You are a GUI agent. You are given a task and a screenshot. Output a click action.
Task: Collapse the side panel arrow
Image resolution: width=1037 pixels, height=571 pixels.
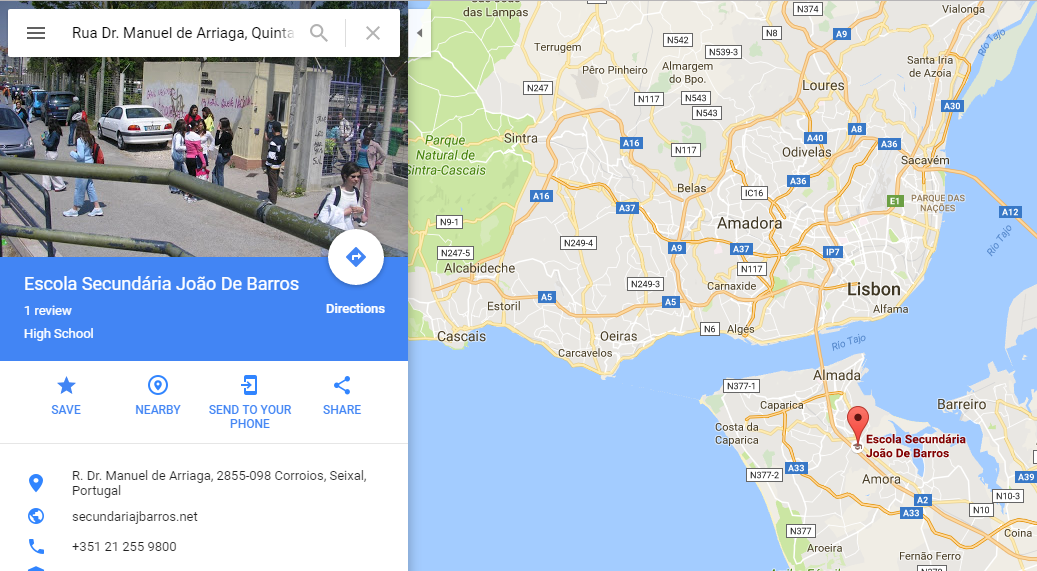pos(419,33)
